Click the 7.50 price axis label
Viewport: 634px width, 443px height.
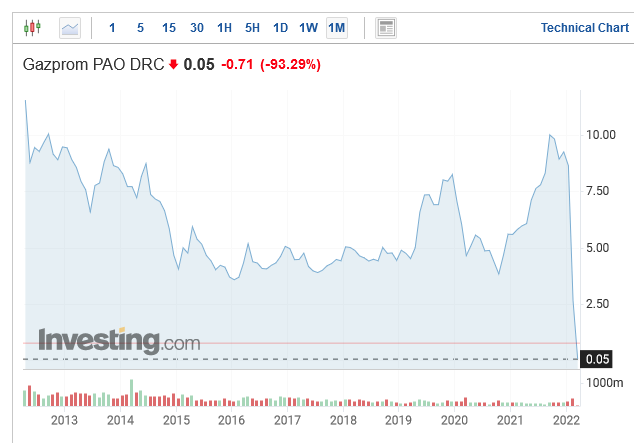598,191
